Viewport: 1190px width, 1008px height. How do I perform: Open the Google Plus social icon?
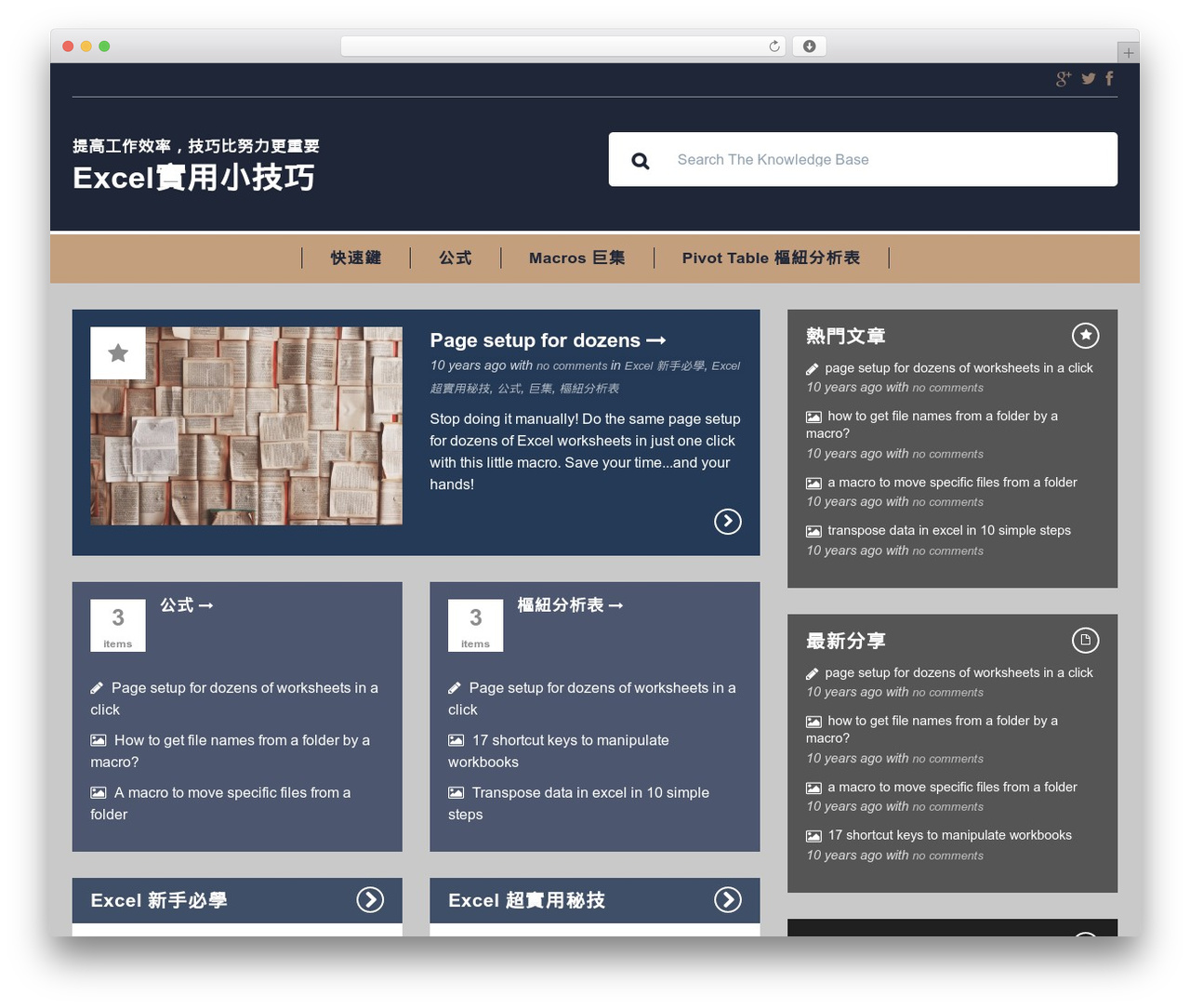[1064, 79]
